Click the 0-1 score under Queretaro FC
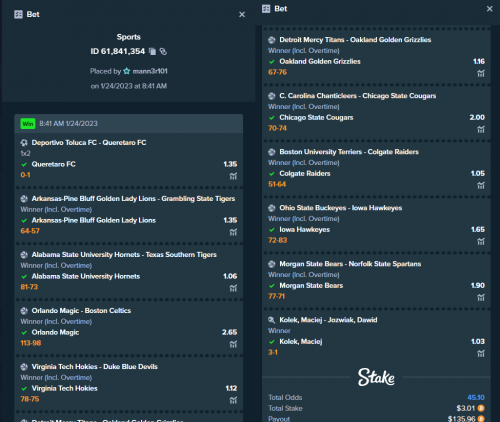The height and width of the screenshot is (422, 500). pyautogui.click(x=25, y=175)
